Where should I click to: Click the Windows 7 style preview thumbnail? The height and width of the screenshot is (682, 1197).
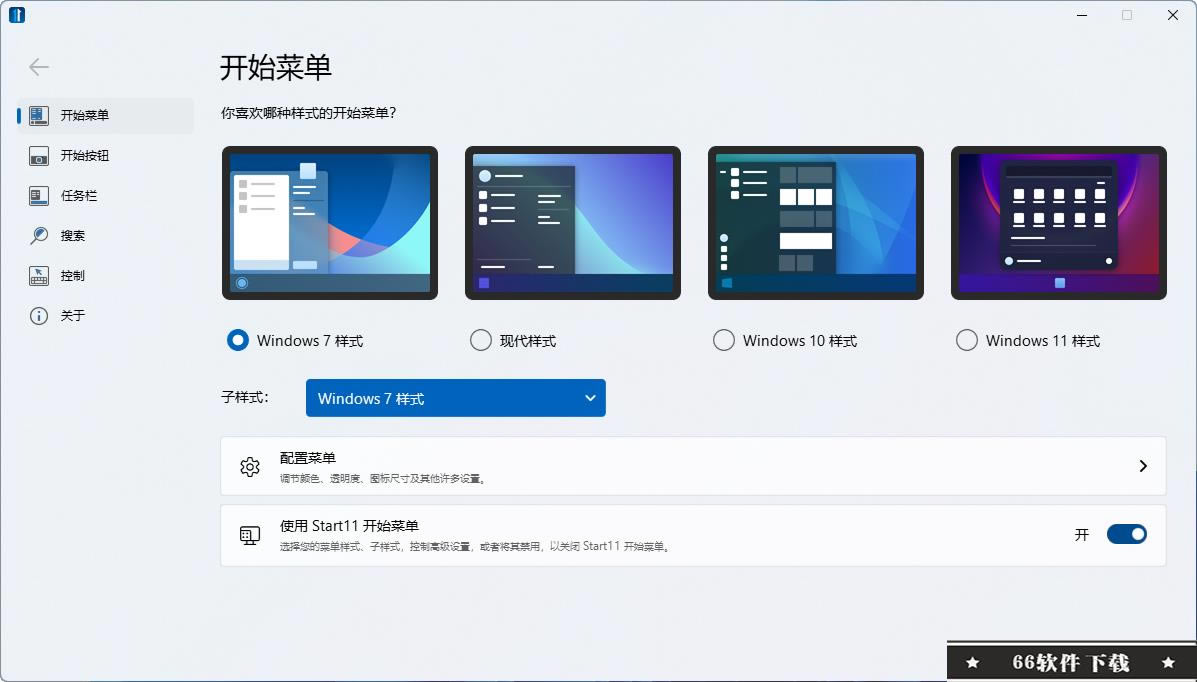click(x=330, y=223)
